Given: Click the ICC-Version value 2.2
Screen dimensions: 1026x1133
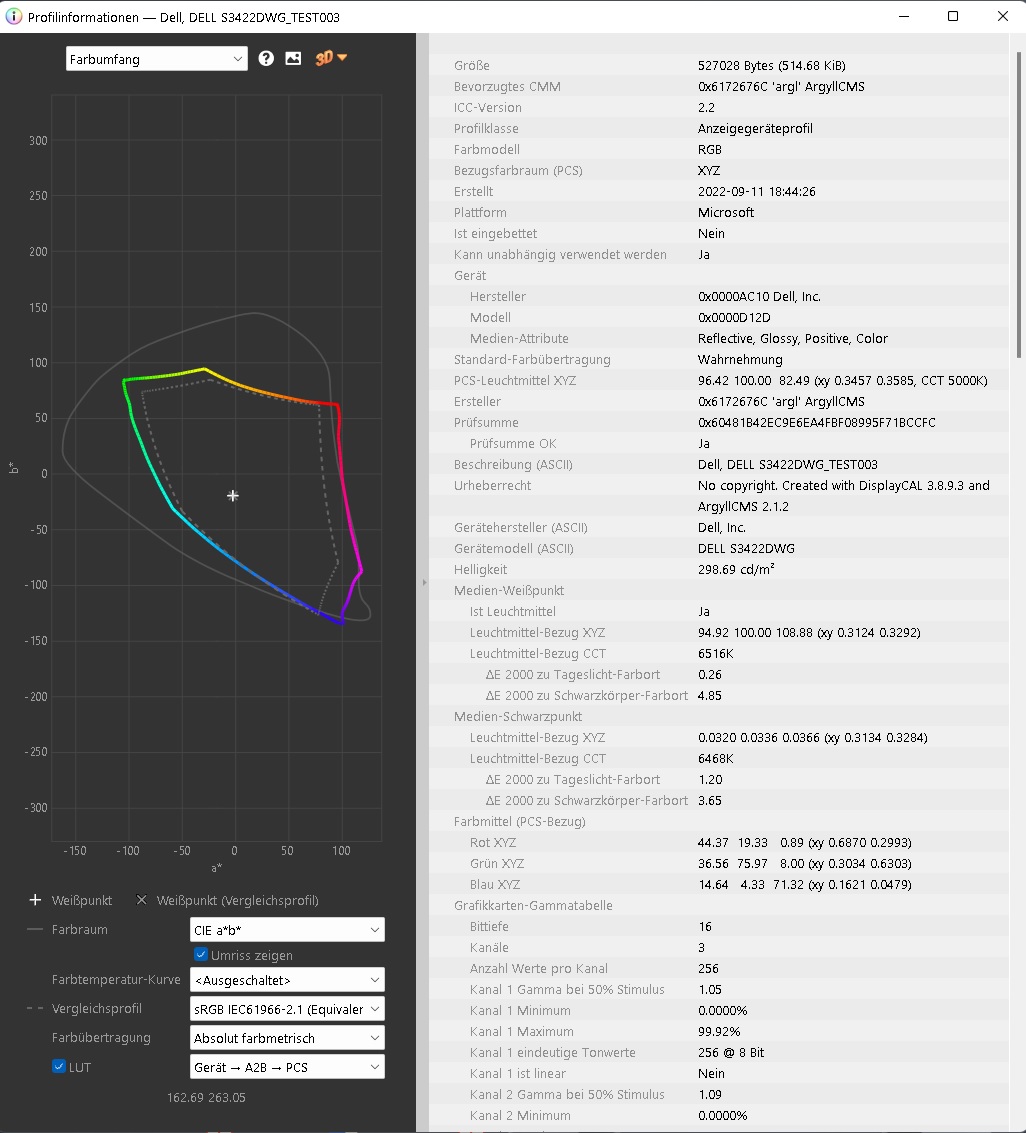Looking at the screenshot, I should pos(706,108).
